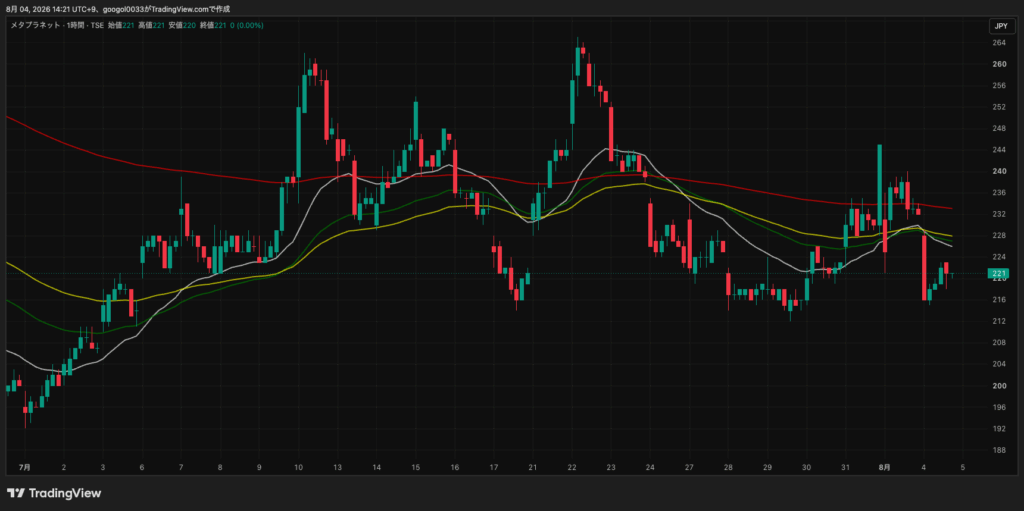This screenshot has width=1024, height=511.
Task: Click the 188 price axis label
Action: click(999, 450)
